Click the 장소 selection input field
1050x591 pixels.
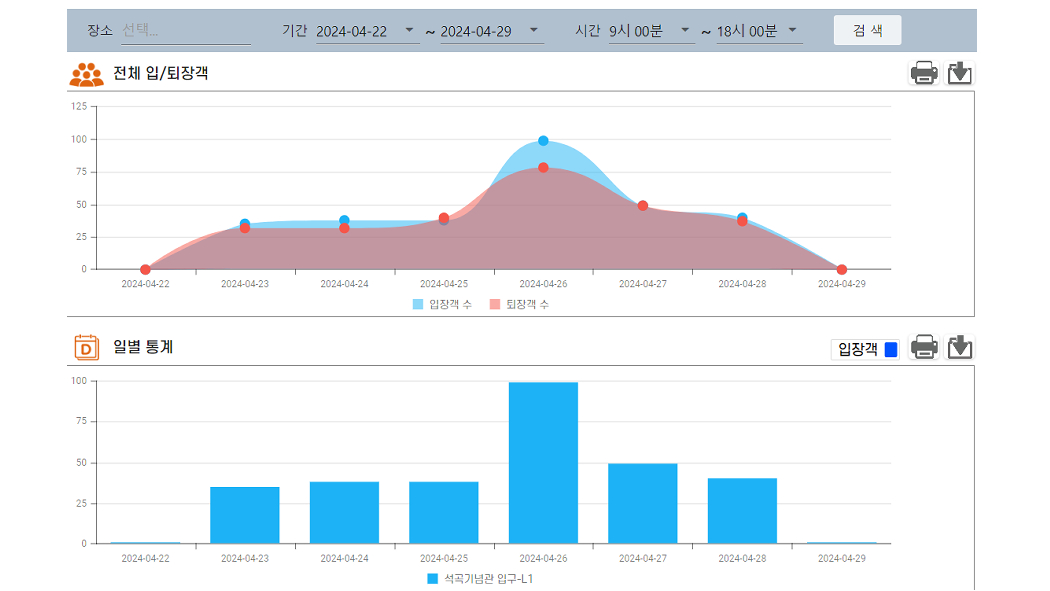(x=185, y=31)
